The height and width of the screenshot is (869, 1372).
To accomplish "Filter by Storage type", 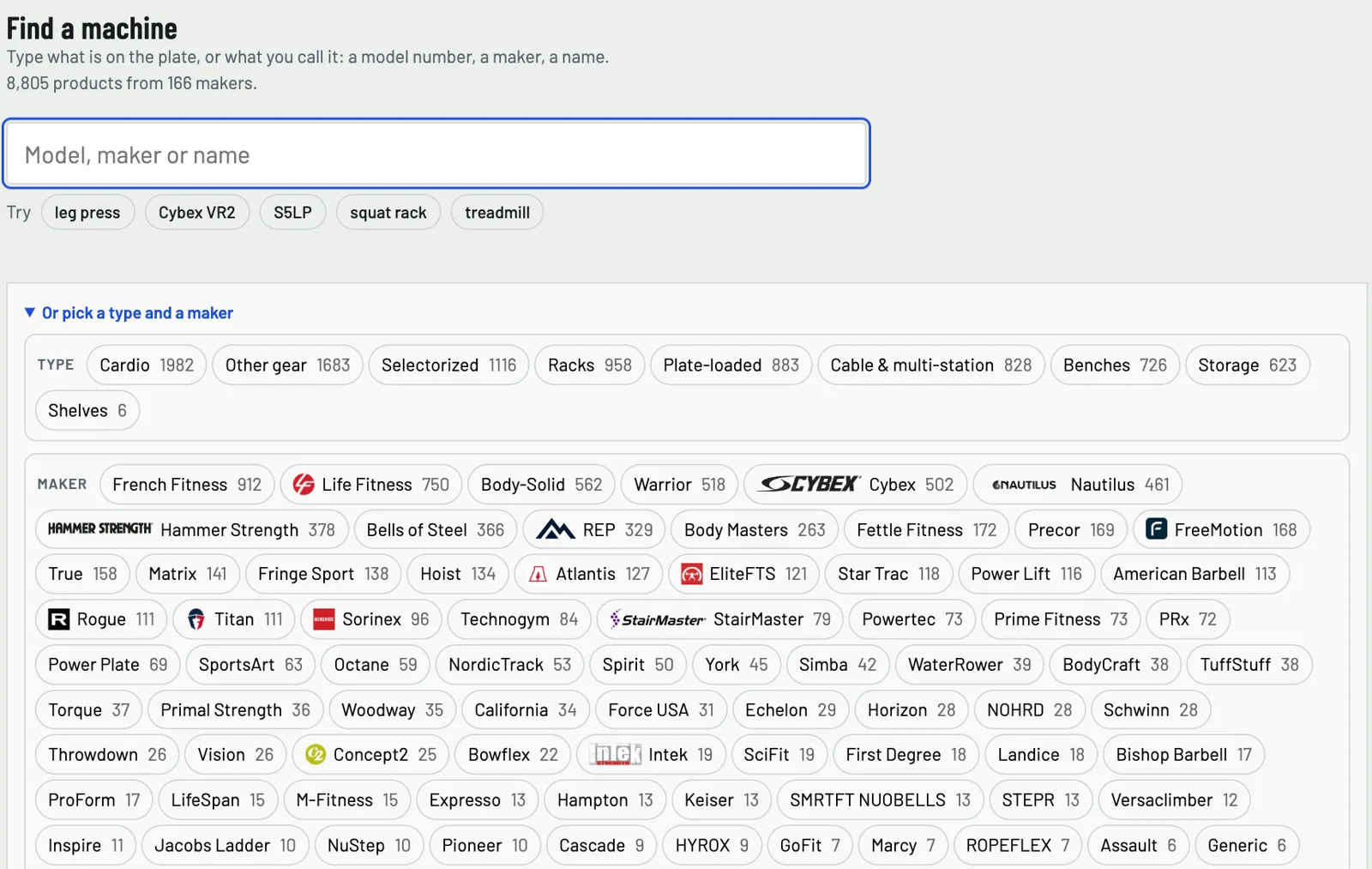I will click(1247, 365).
